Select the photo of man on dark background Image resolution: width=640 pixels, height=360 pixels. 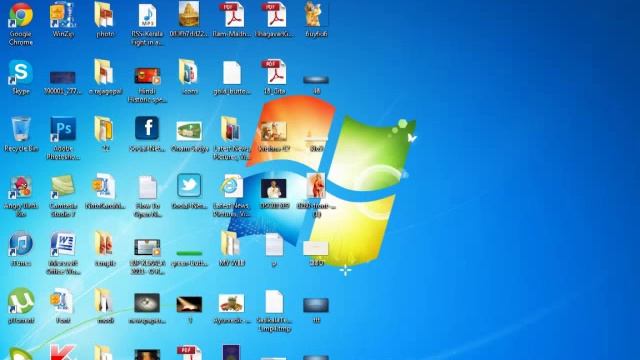[273, 189]
